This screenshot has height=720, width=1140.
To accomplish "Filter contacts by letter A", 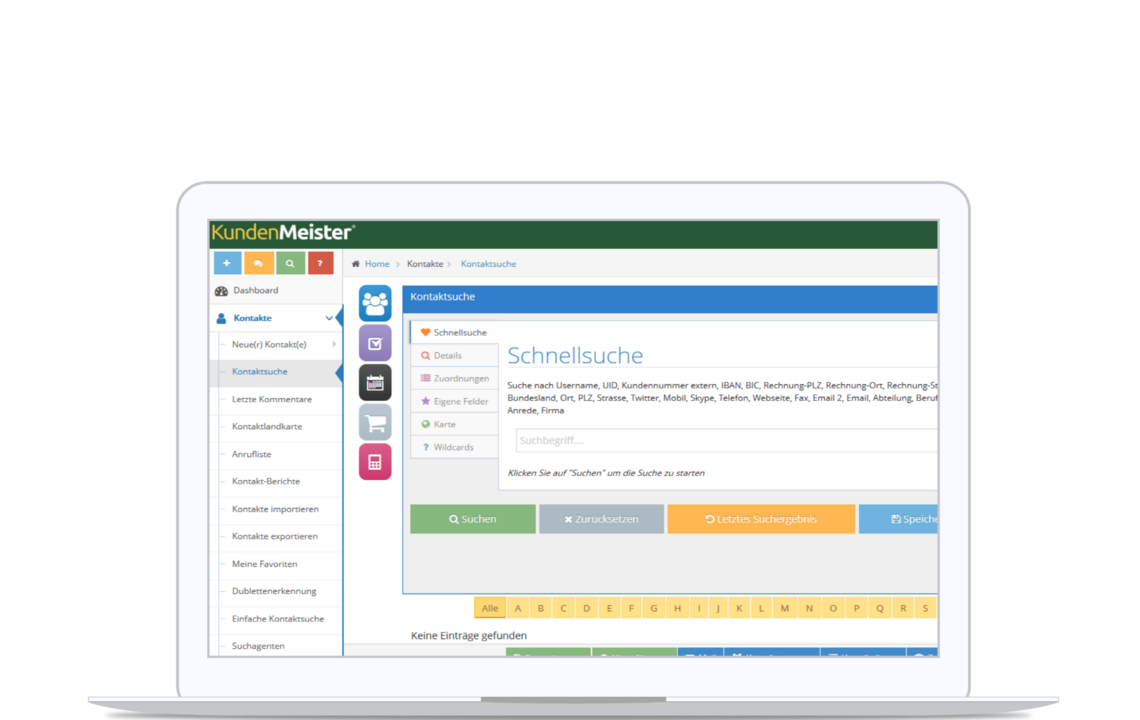I will [518, 608].
